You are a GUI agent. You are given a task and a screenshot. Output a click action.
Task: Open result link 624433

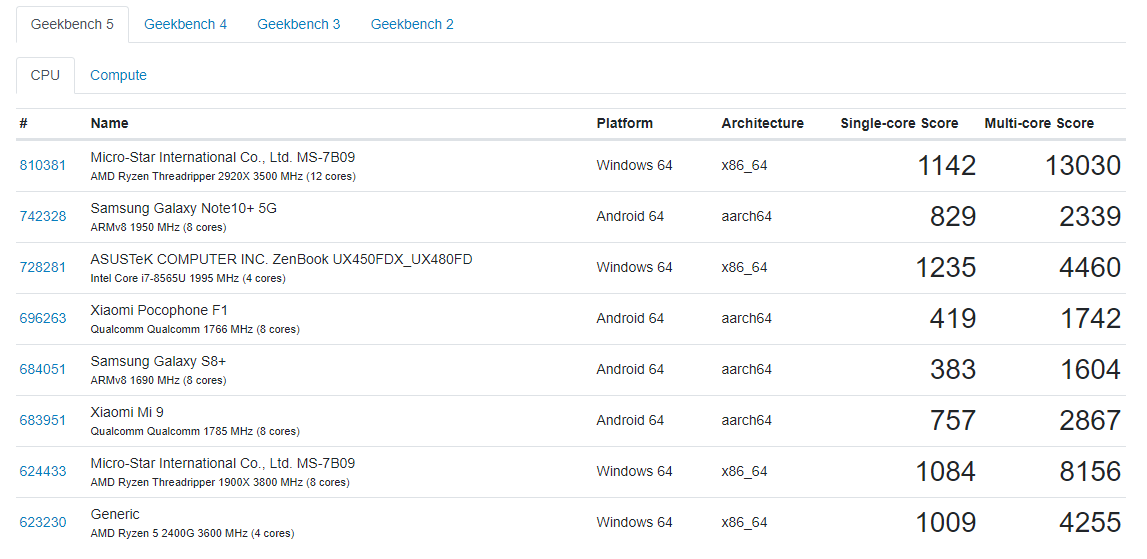point(42,471)
